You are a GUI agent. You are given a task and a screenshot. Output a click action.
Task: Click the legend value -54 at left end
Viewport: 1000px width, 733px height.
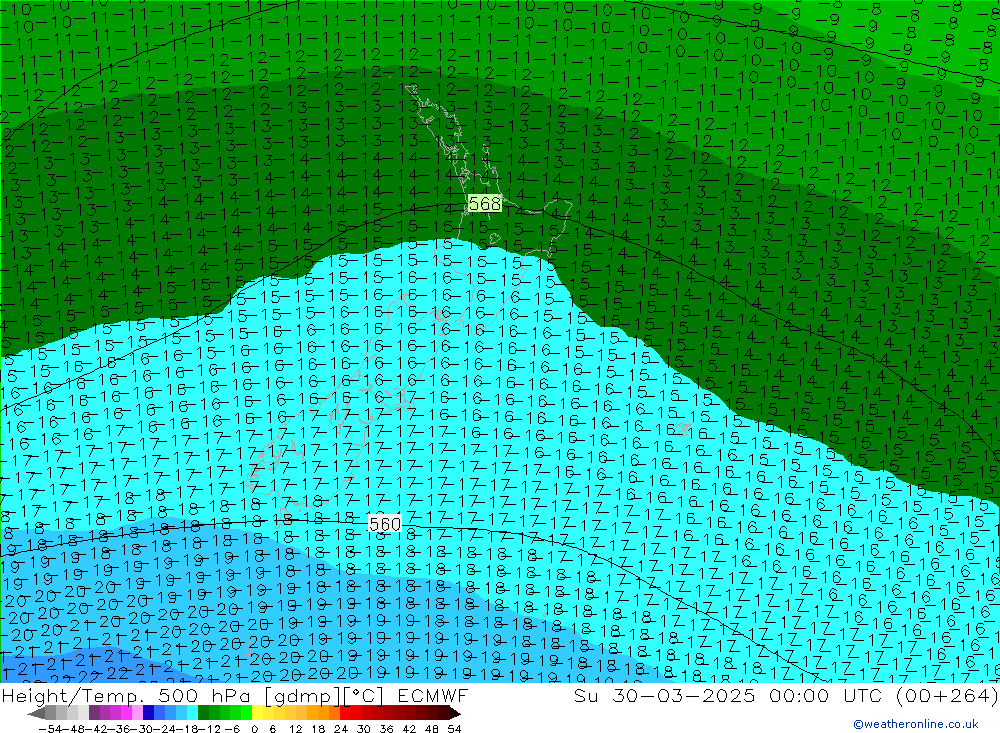point(50,729)
